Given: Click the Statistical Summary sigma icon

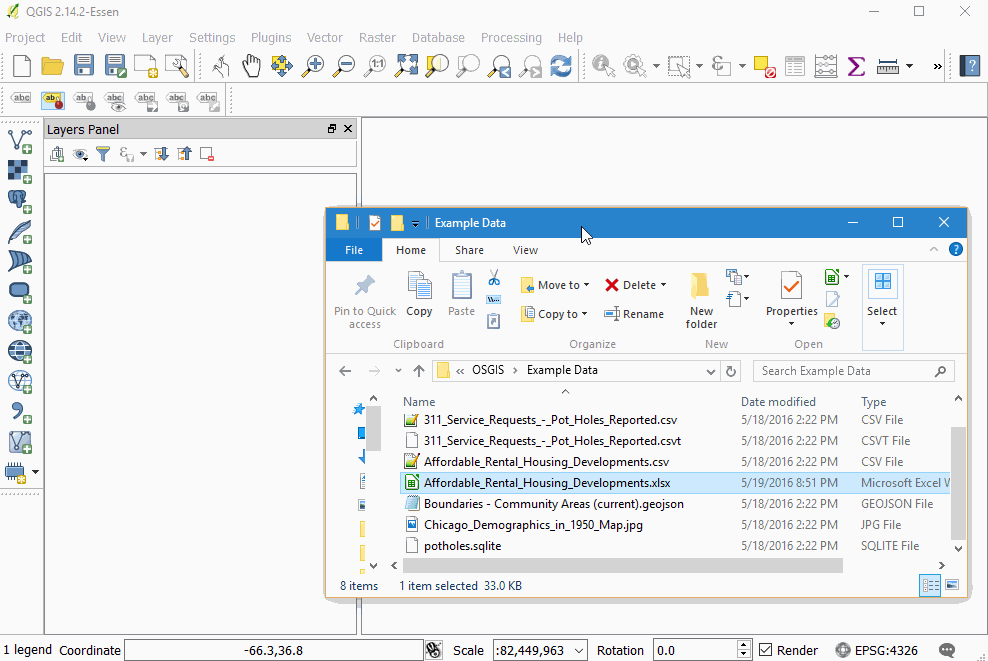Looking at the screenshot, I should (856, 66).
